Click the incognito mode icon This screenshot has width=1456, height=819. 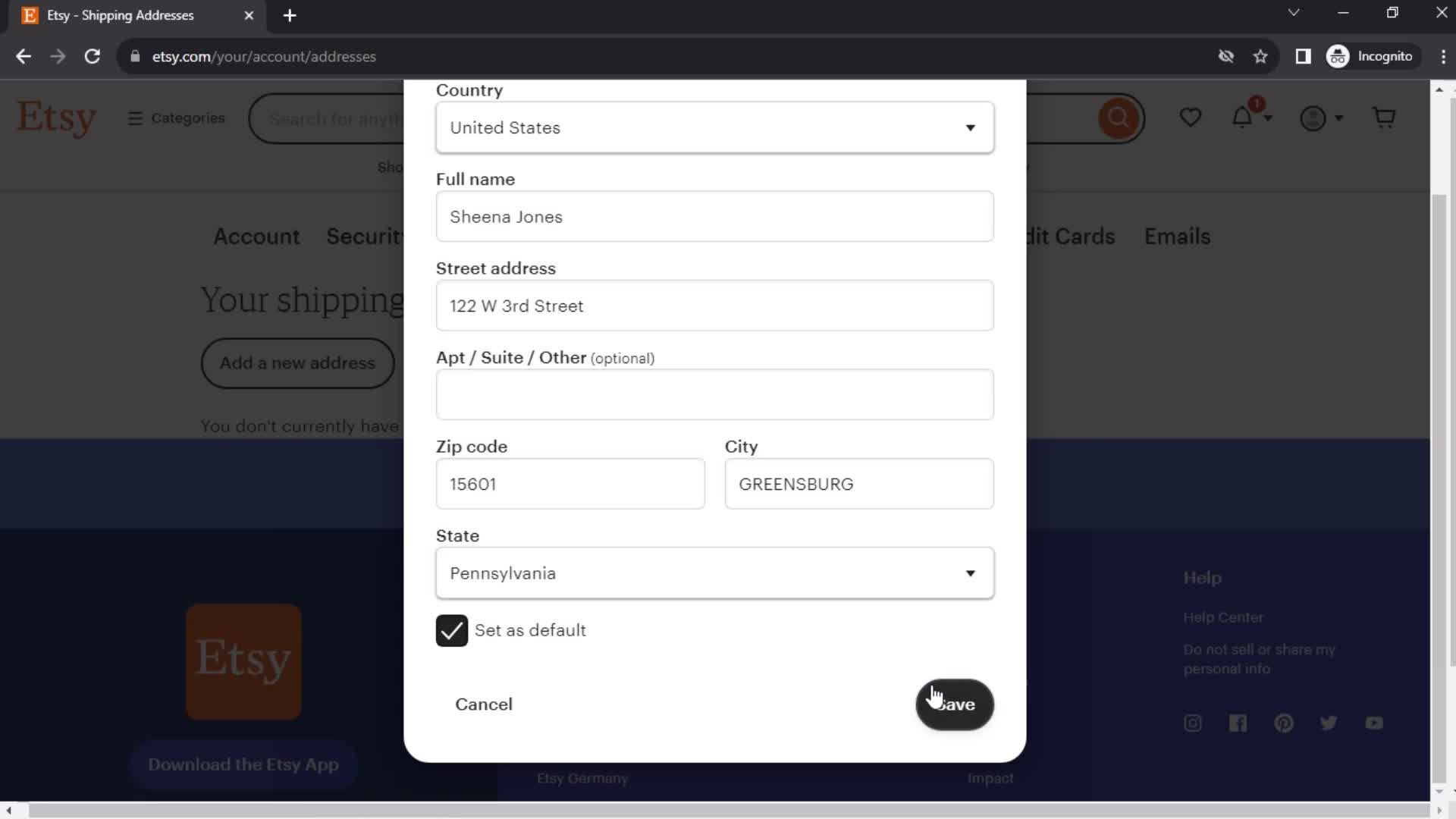[x=1339, y=56]
